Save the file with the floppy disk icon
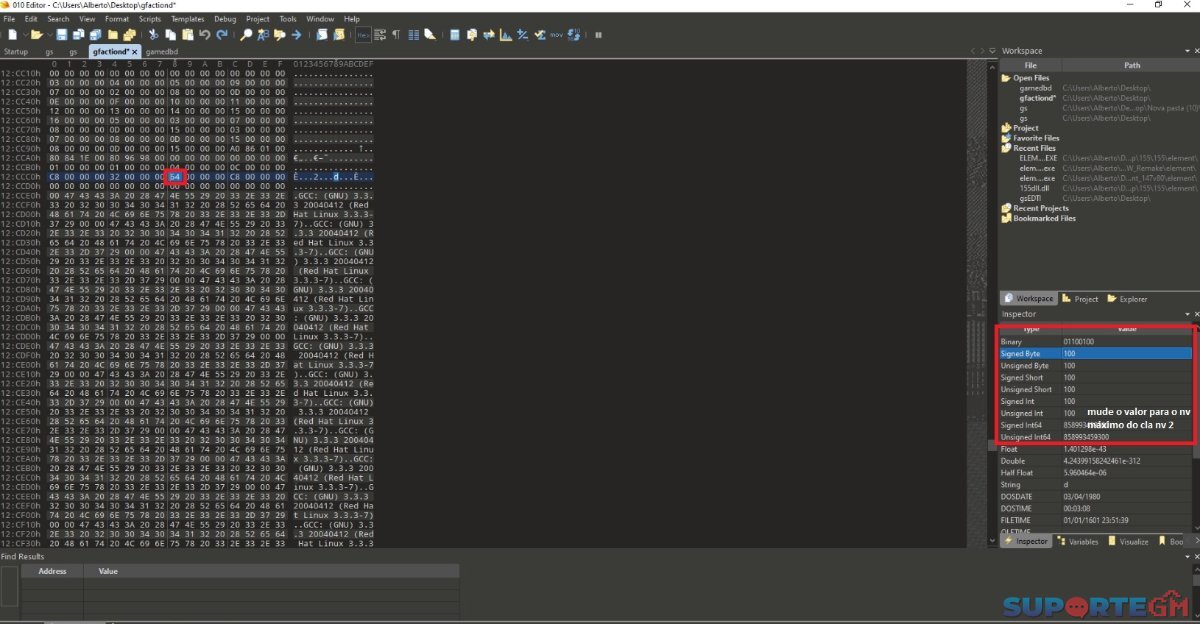1200x624 pixels. (62, 34)
